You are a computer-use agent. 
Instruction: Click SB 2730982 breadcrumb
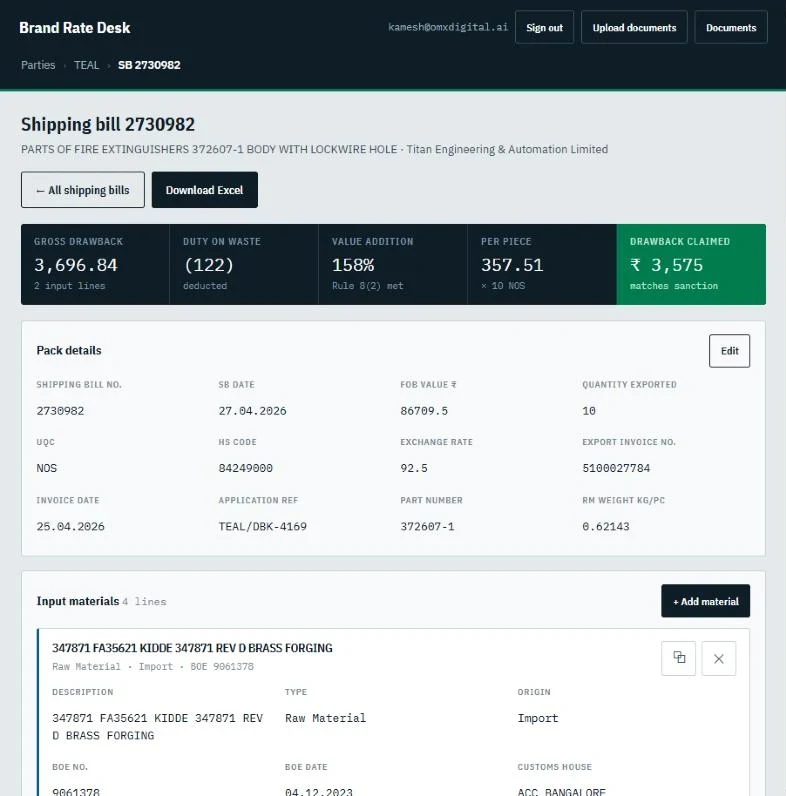[149, 65]
